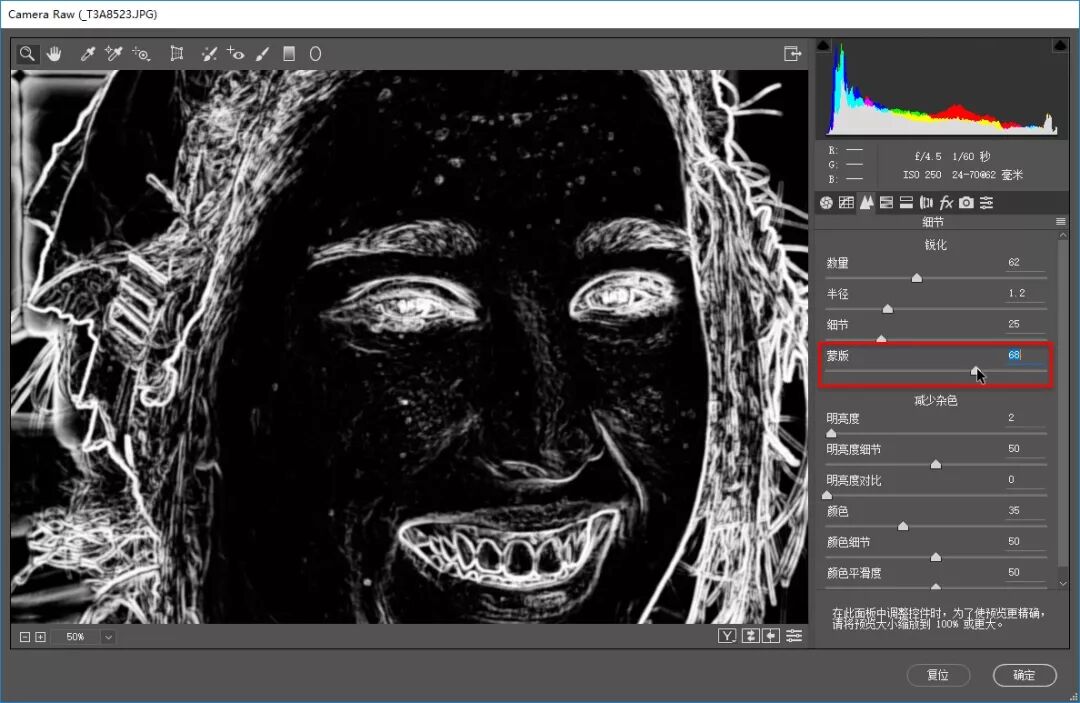This screenshot has width=1080, height=703.
Task: Click the 复位 button
Action: click(x=938, y=675)
